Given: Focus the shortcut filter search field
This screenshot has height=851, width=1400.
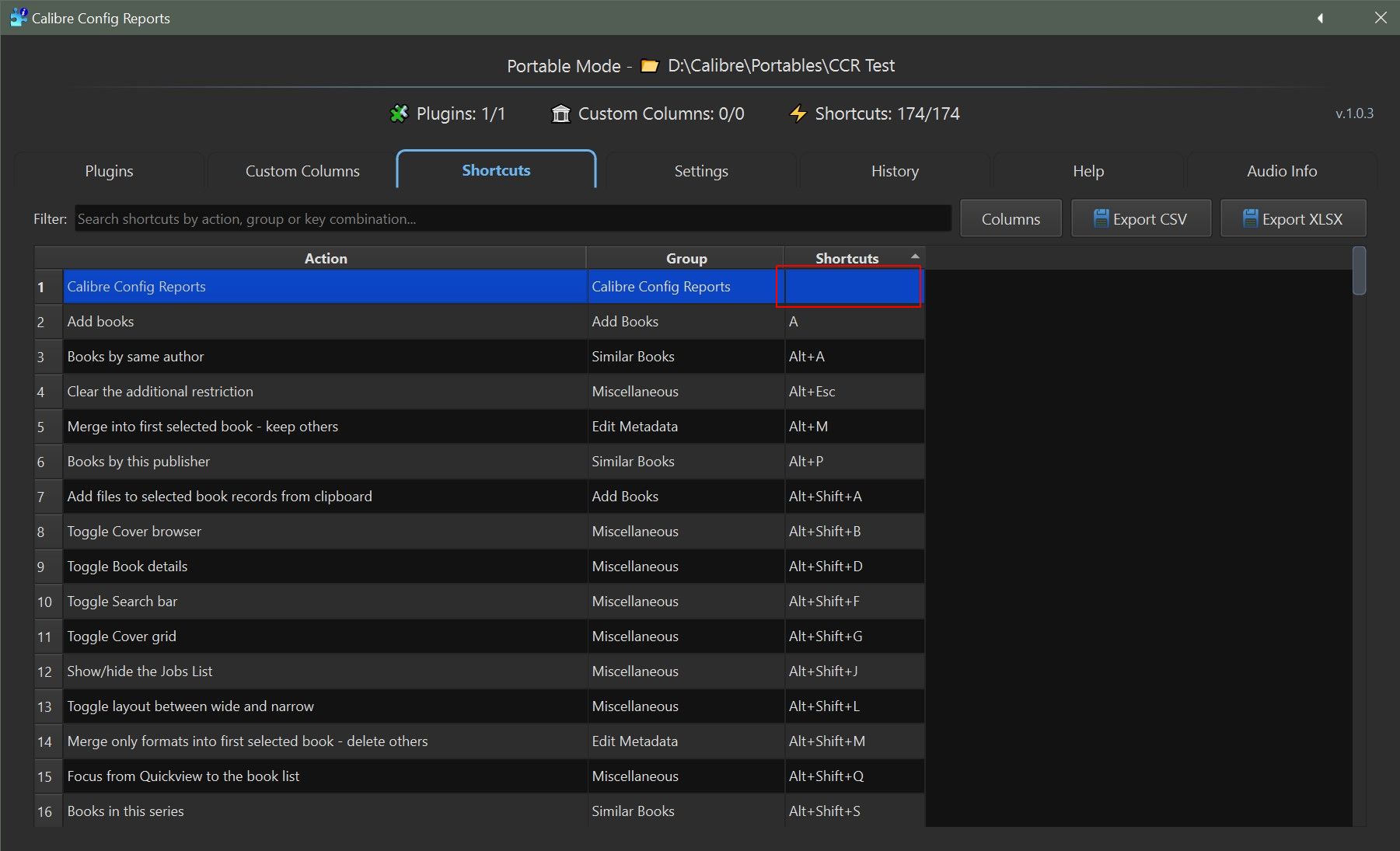Looking at the screenshot, I should click(512, 219).
